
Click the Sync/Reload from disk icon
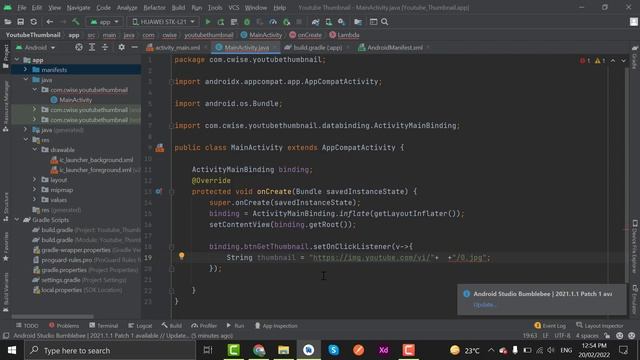click(x=33, y=22)
